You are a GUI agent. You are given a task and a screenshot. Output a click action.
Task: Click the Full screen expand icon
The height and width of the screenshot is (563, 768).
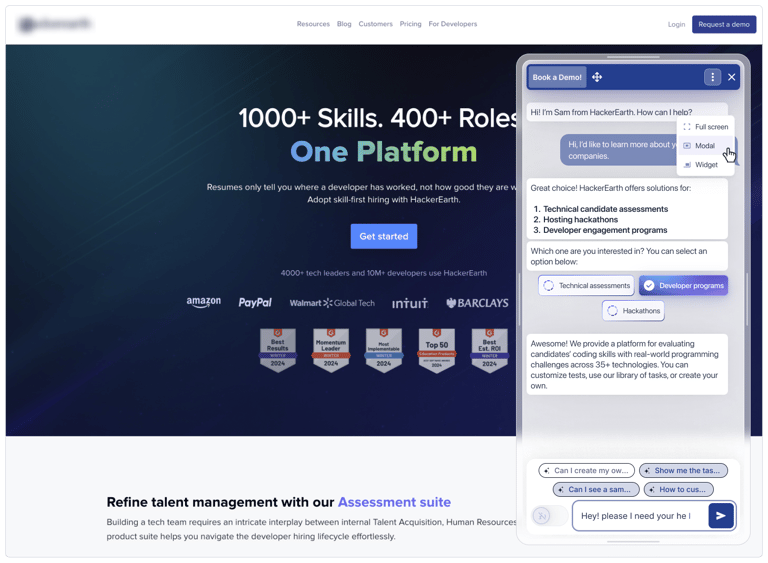pyautogui.click(x=687, y=126)
